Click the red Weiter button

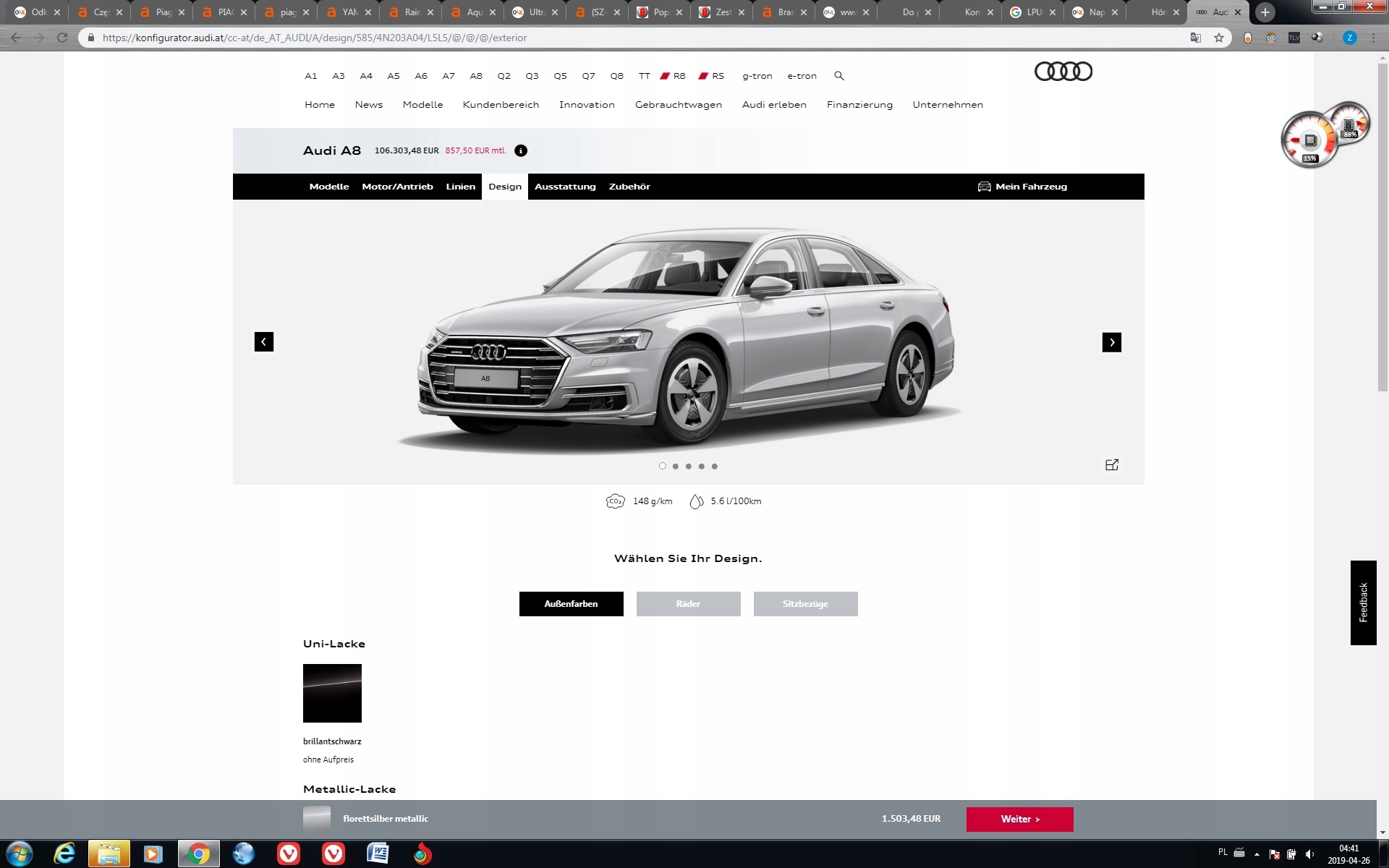1020,820
